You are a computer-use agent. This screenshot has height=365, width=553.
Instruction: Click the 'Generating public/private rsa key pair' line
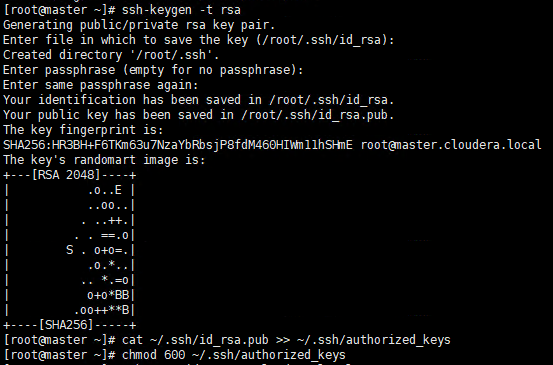pyautogui.click(x=139, y=25)
